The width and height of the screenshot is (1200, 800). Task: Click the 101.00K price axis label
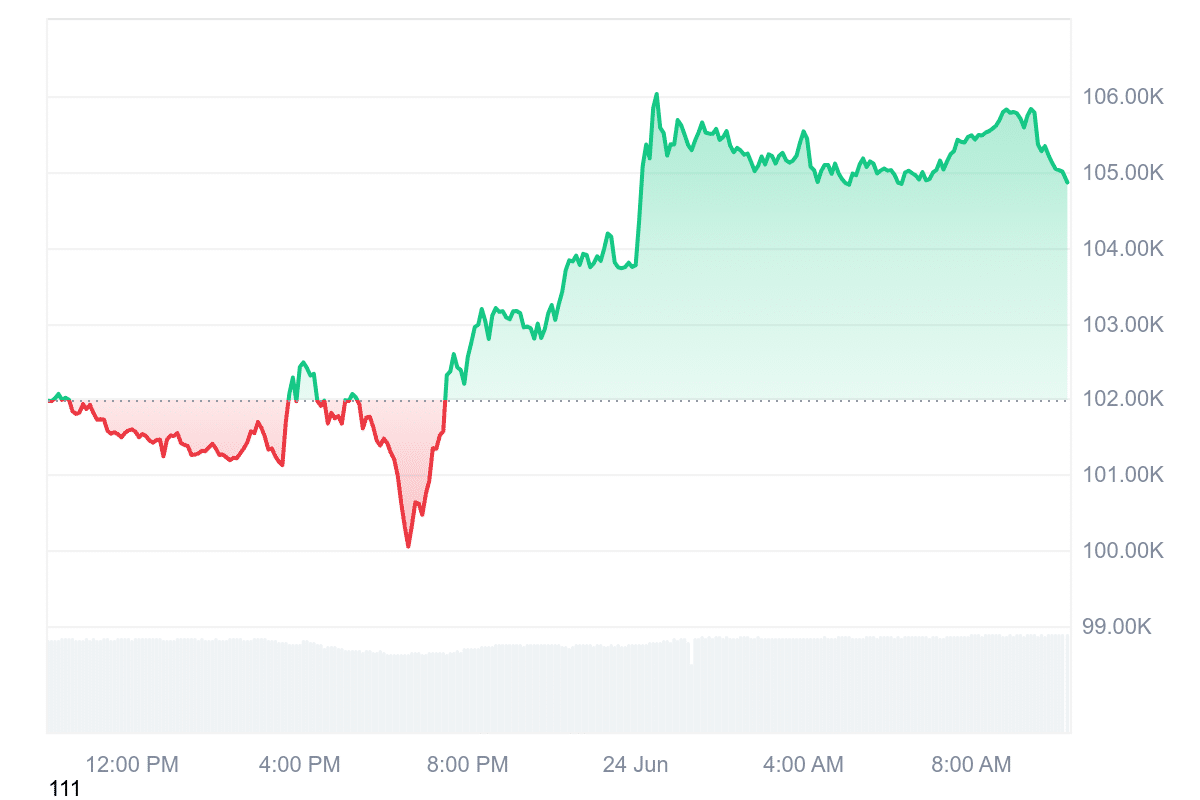click(1123, 475)
